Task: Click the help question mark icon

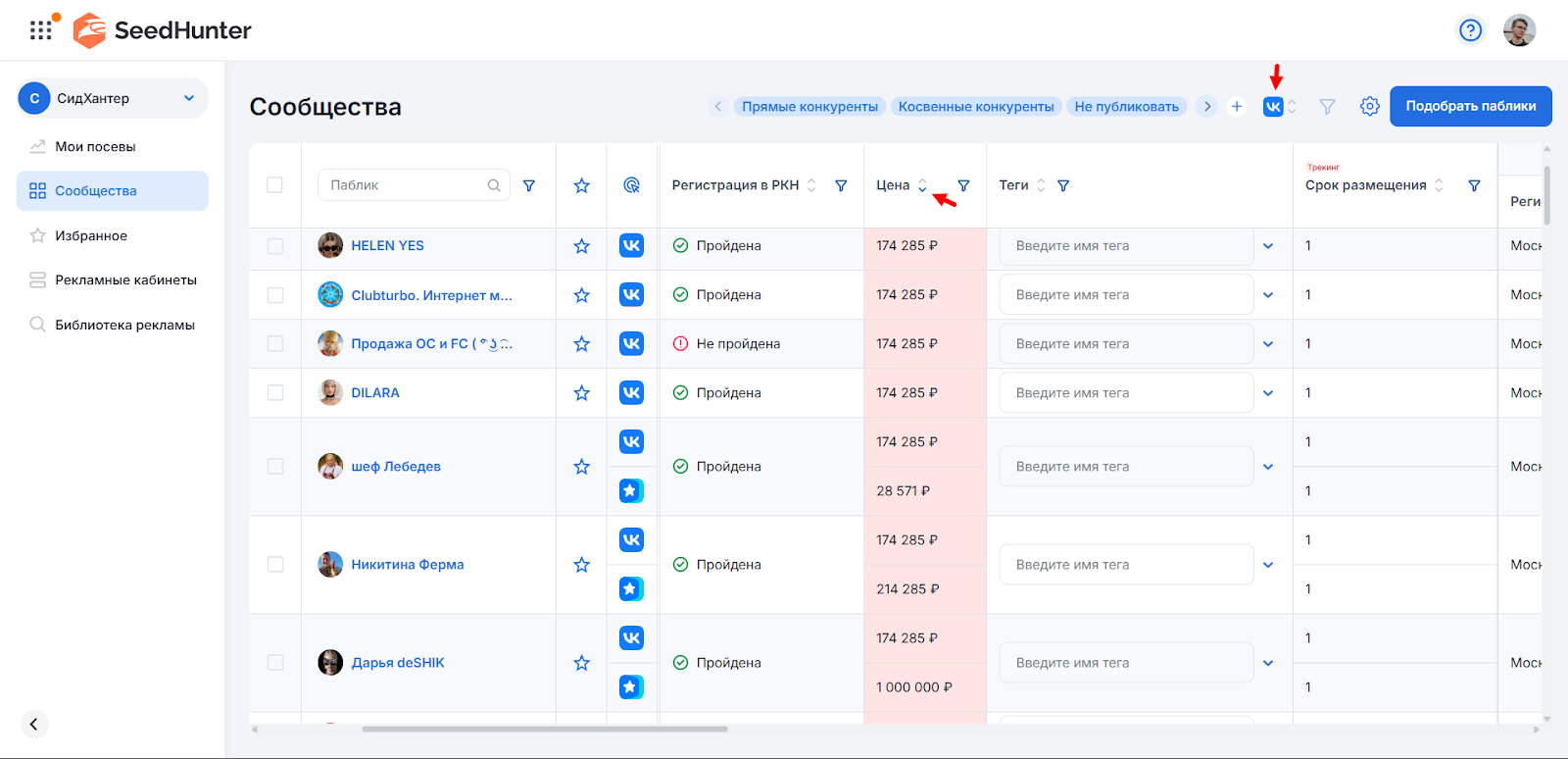Action: [x=1470, y=30]
